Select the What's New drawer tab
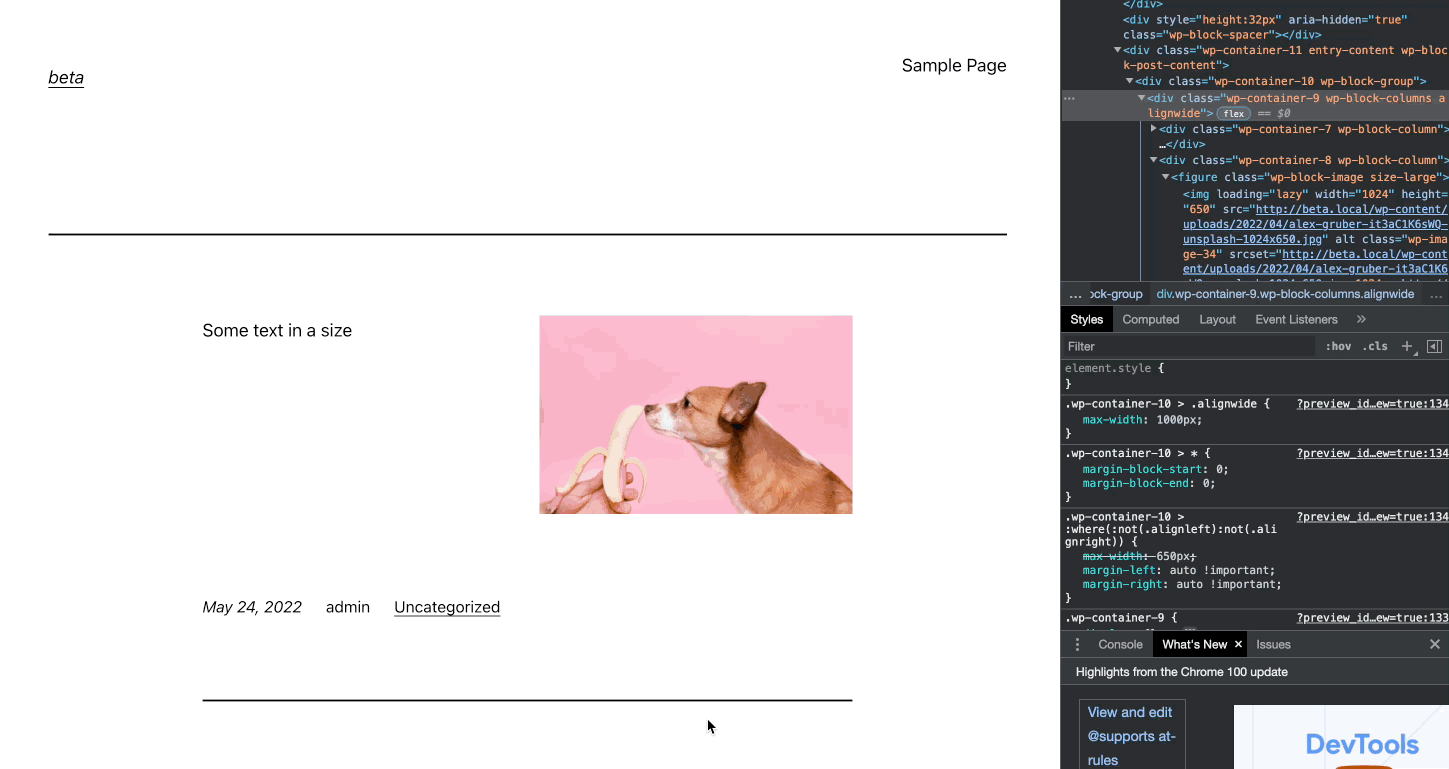The height and width of the screenshot is (769, 1449). point(1194,644)
